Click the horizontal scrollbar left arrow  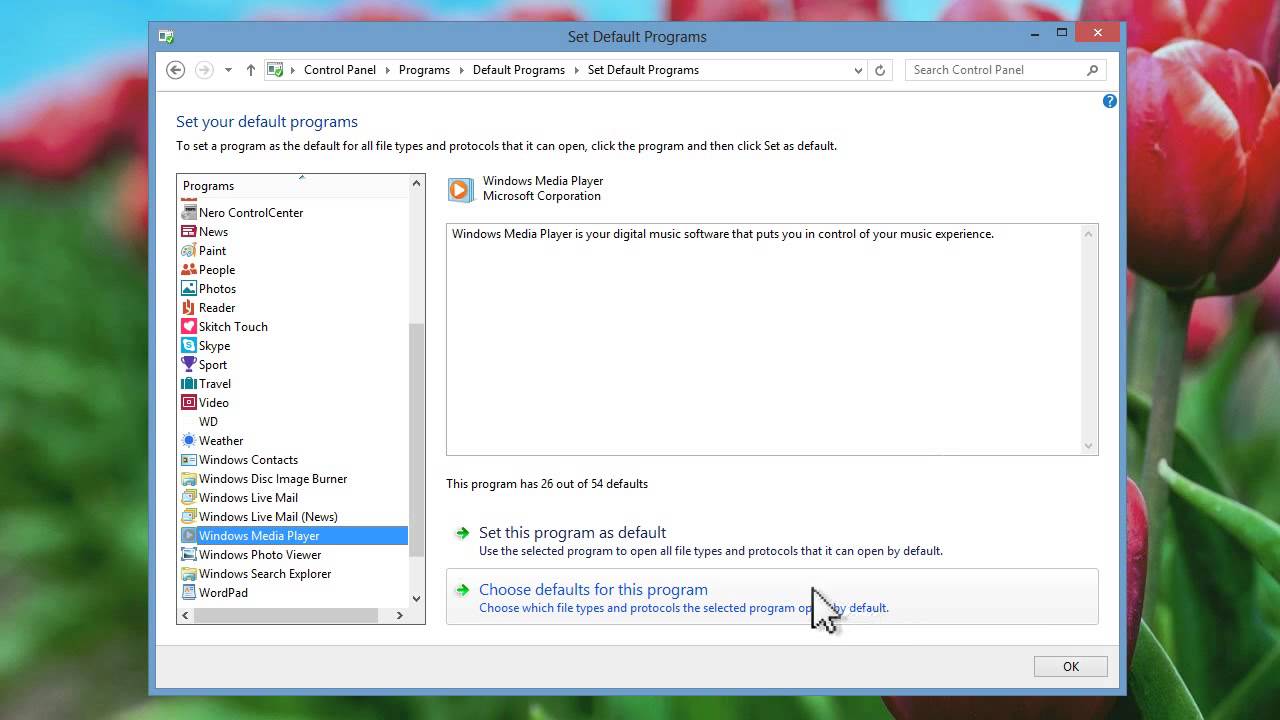[x=186, y=615]
